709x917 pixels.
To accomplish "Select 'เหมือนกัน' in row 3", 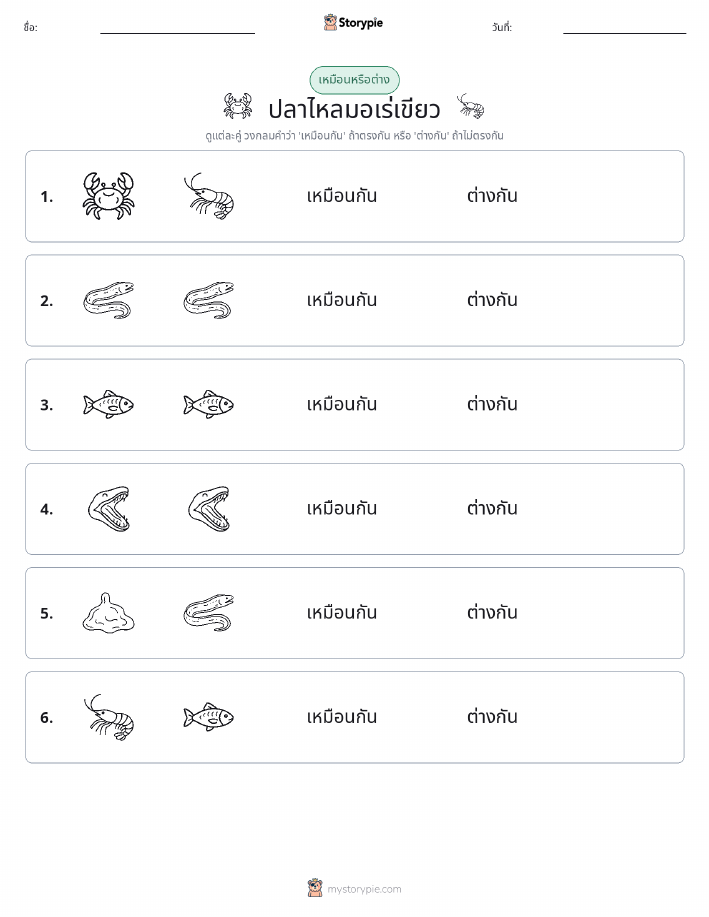I will pyautogui.click(x=342, y=404).
